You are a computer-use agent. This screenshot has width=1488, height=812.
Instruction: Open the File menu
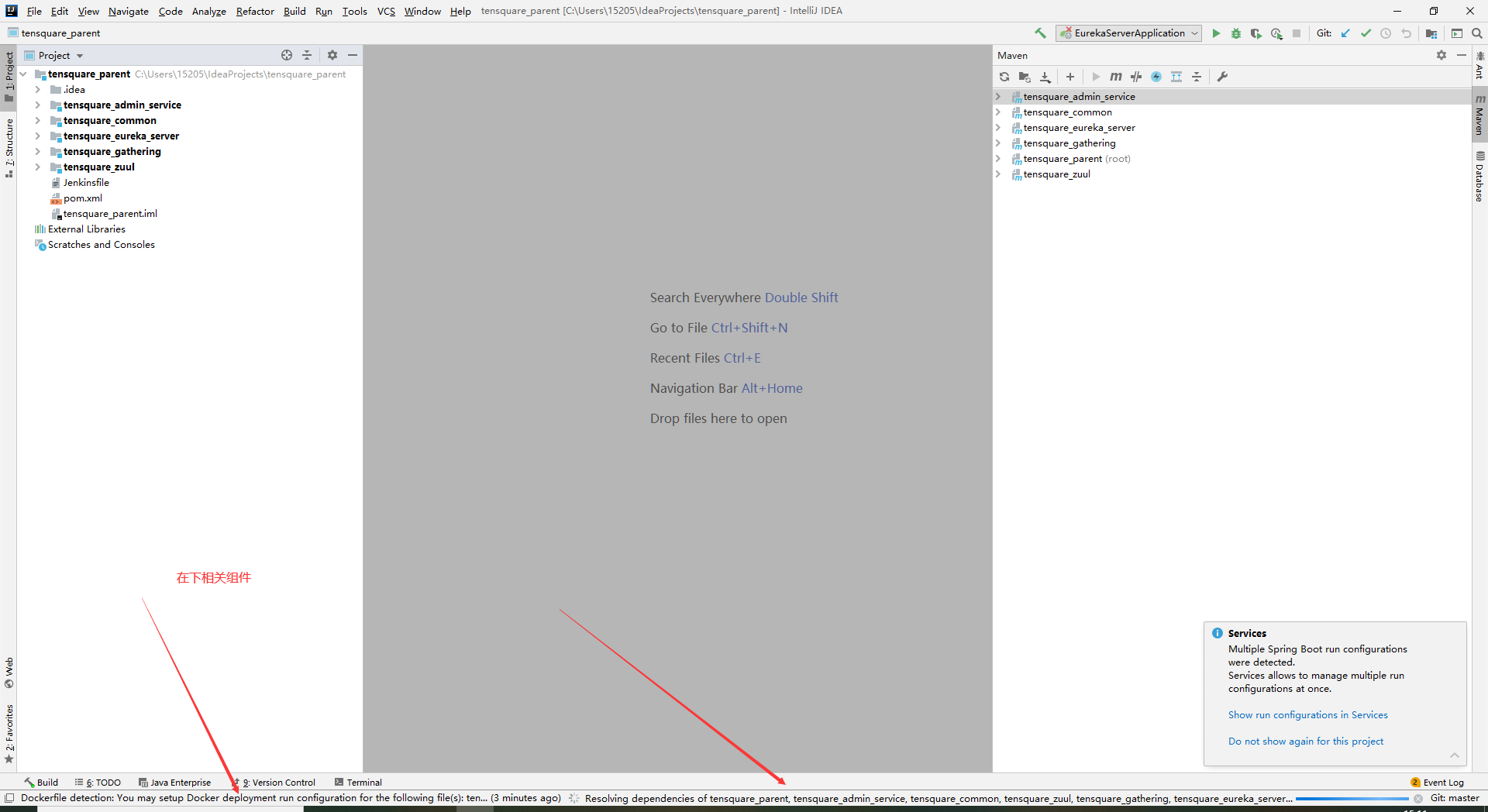(x=34, y=11)
